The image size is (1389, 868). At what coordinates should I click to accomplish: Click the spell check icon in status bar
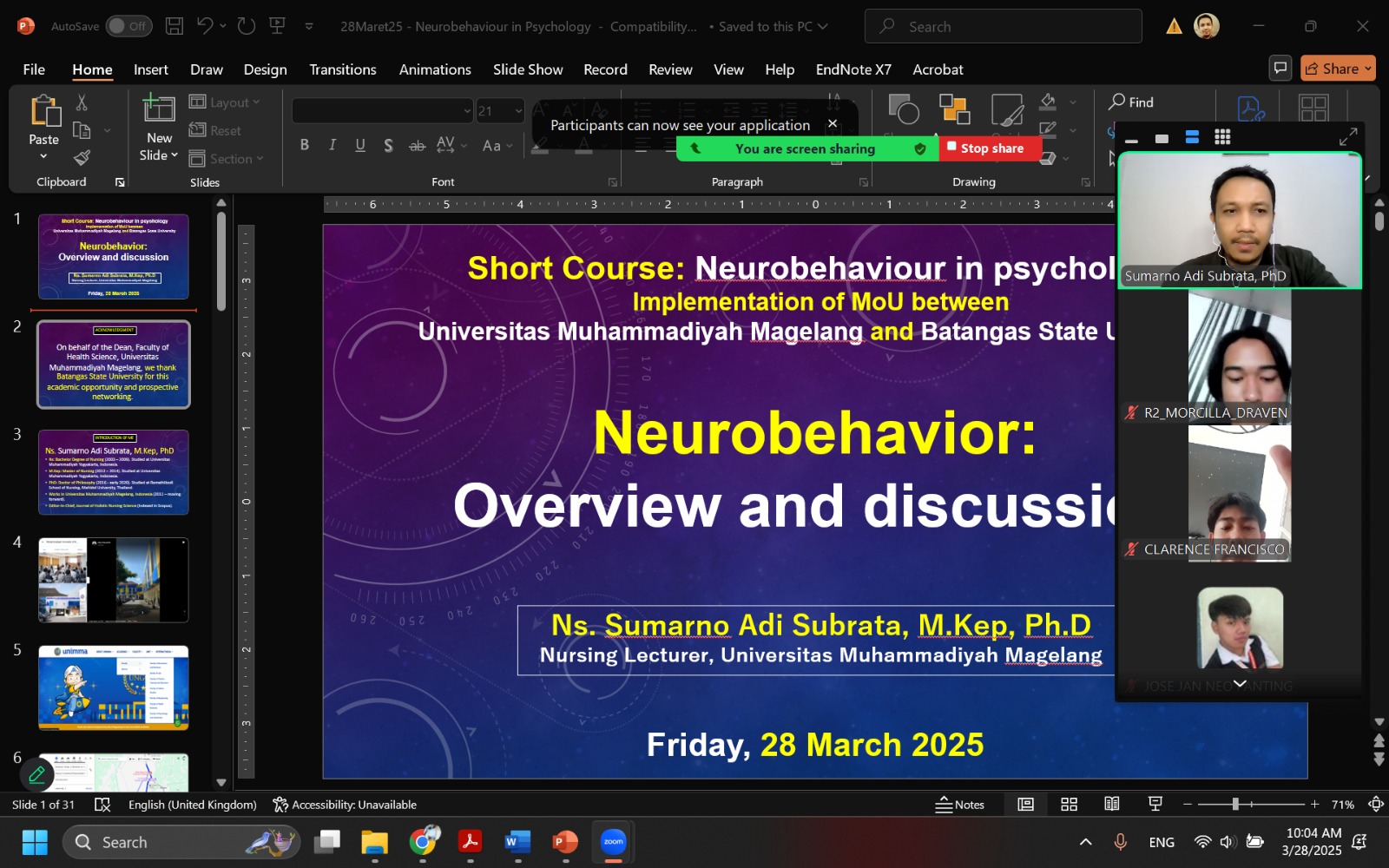pos(102,805)
